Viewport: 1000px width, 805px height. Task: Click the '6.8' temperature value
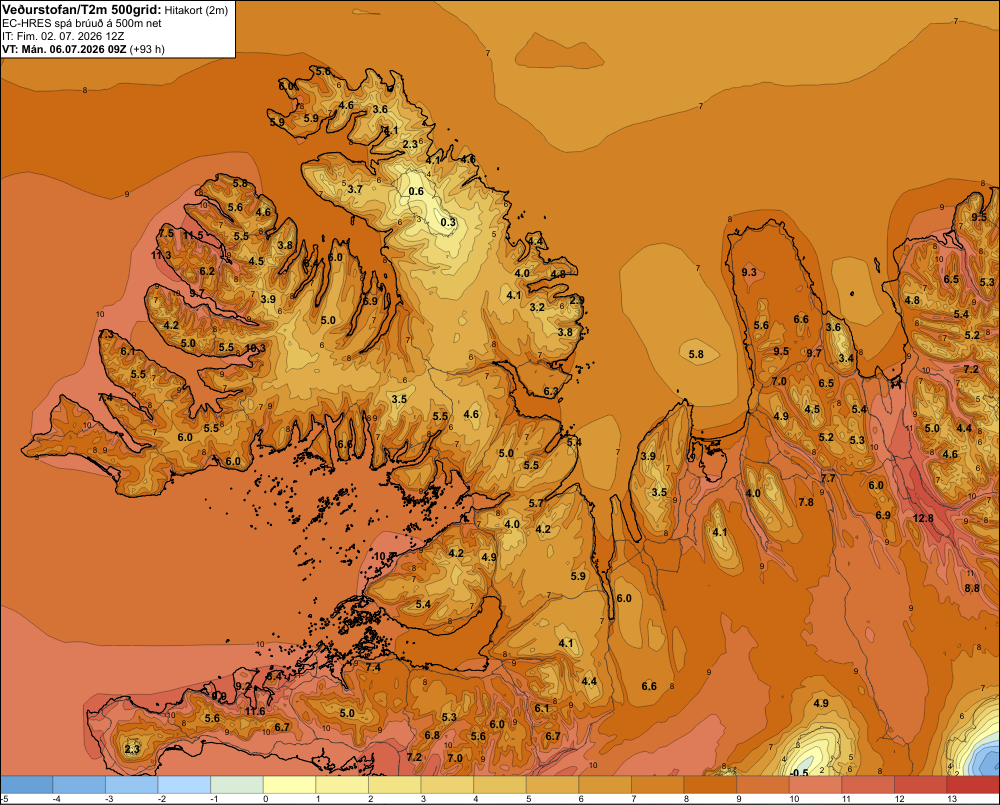click(432, 735)
